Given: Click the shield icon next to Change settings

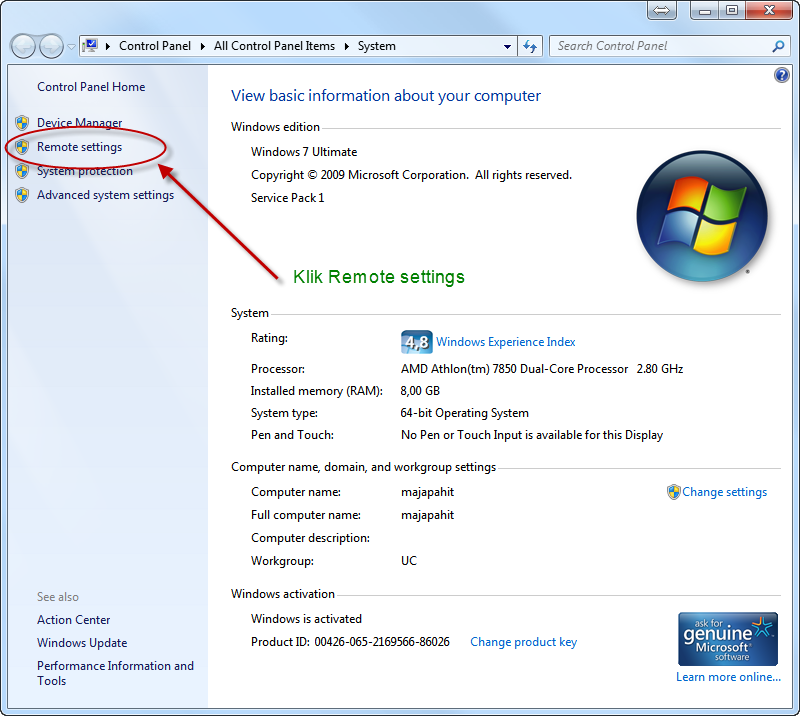Looking at the screenshot, I should (676, 491).
